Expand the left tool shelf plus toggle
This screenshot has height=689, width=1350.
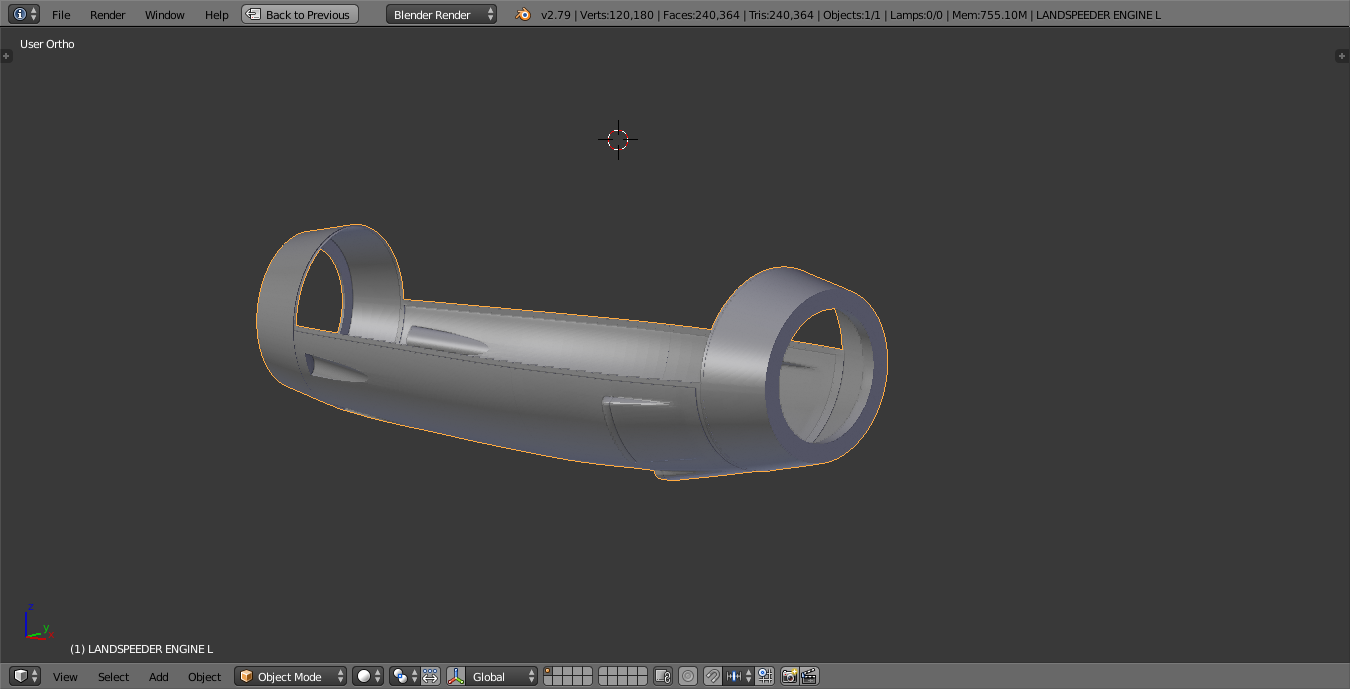(x=6, y=56)
